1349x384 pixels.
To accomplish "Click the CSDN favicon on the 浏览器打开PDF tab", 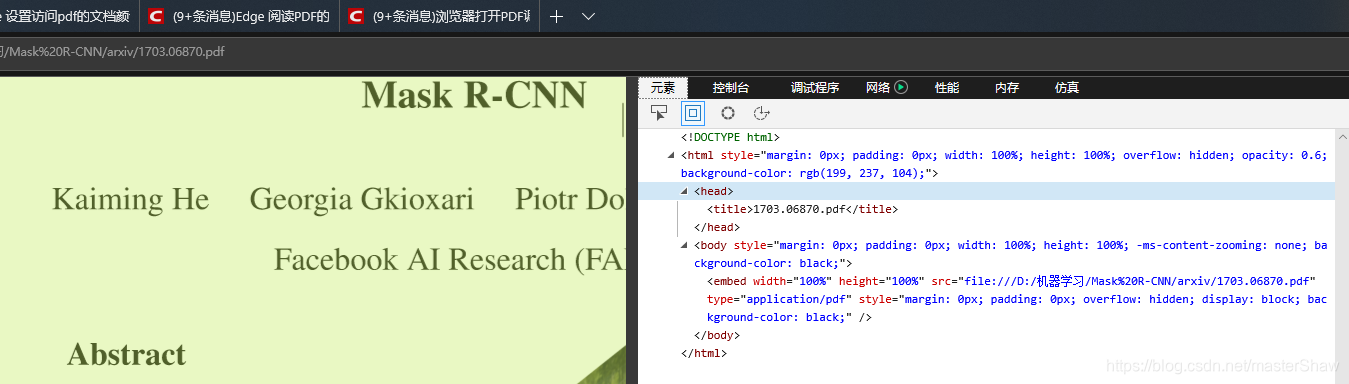I will (356, 16).
